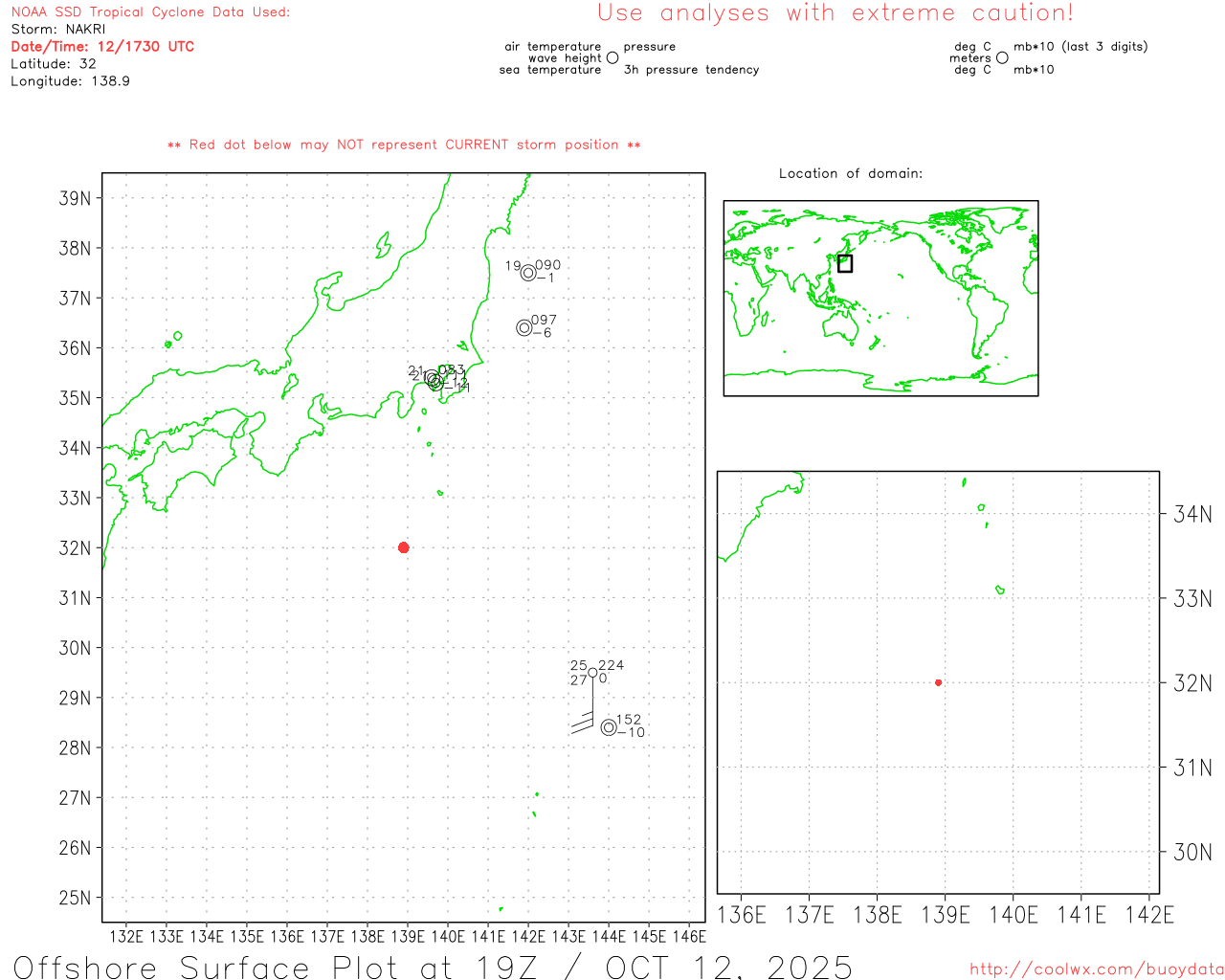
Task: Click the red storm dot on main map
Action: (403, 547)
